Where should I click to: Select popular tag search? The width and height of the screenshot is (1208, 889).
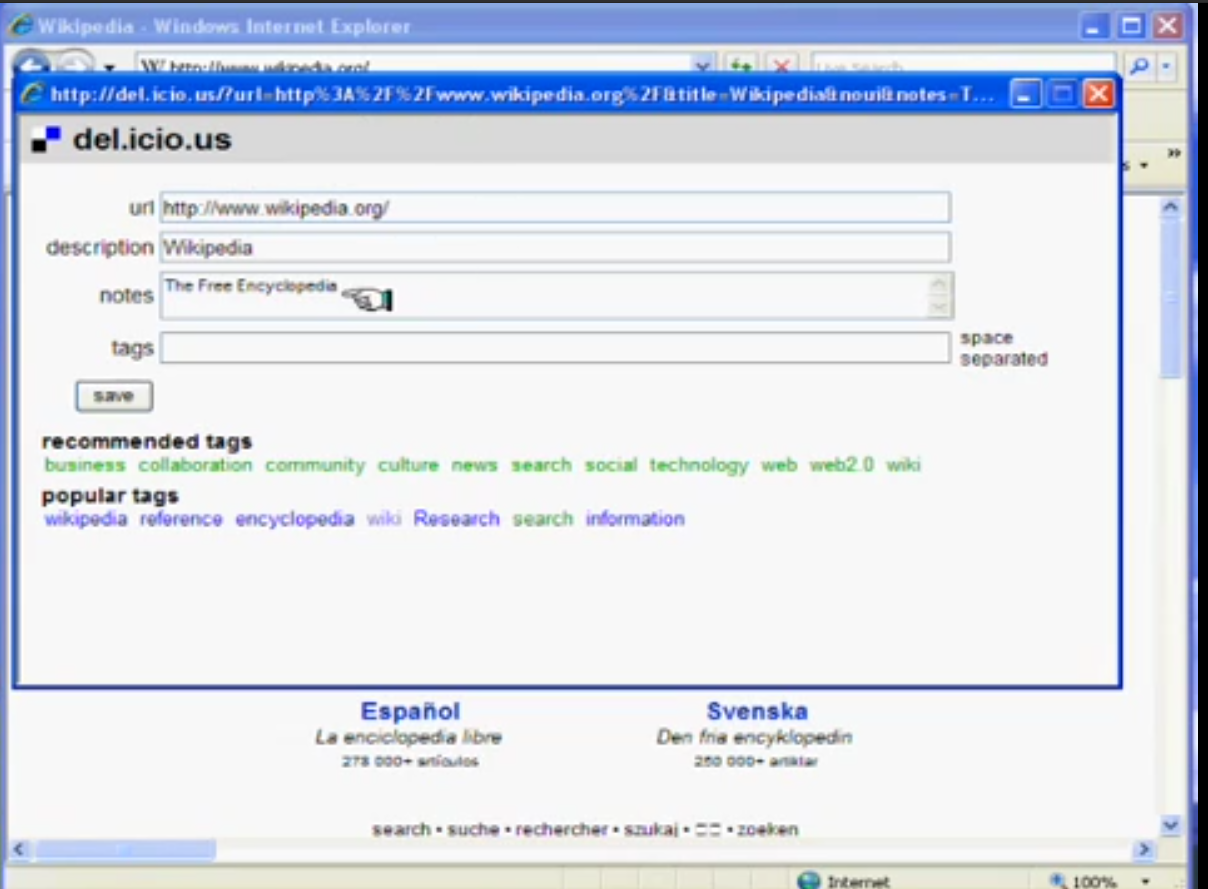tap(543, 519)
